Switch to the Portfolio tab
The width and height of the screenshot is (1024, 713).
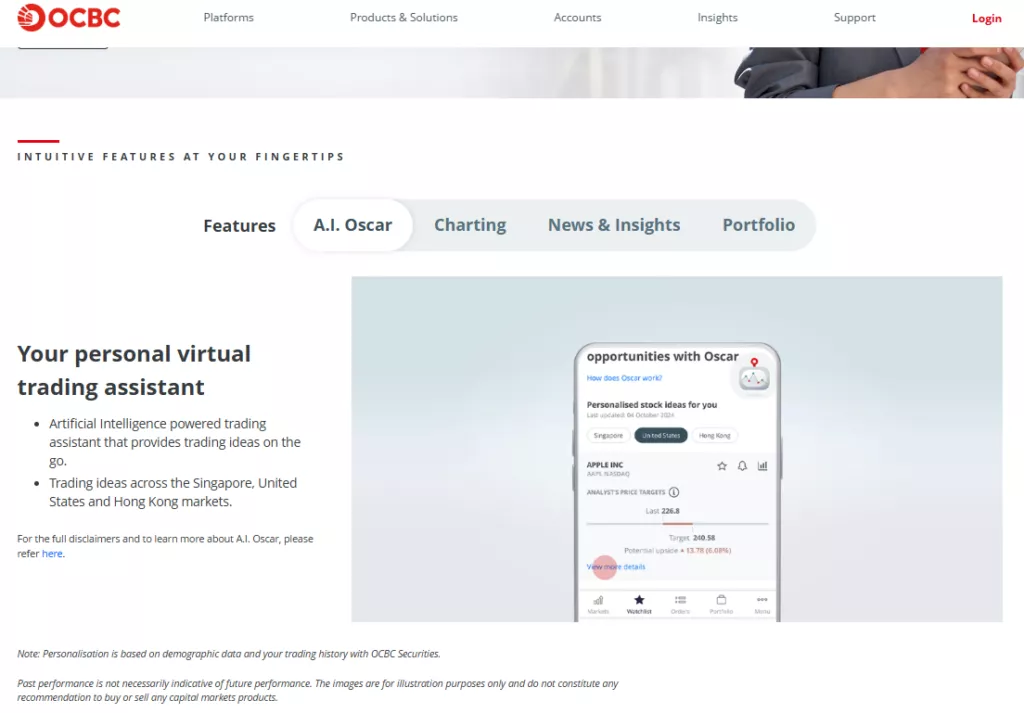758,225
